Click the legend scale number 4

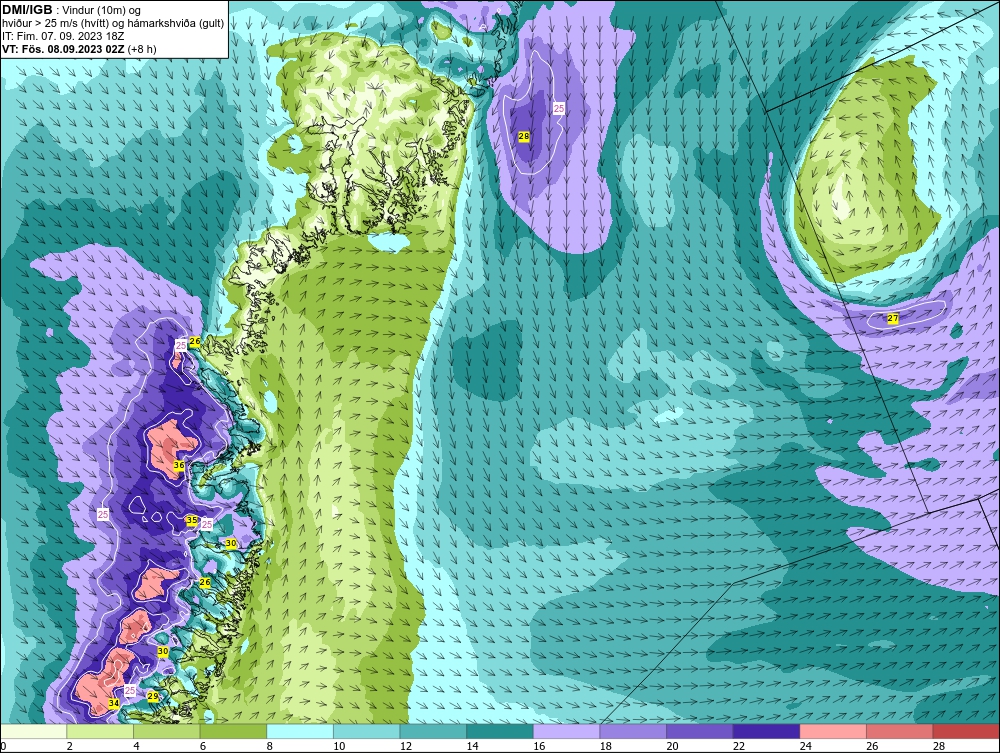(x=136, y=746)
